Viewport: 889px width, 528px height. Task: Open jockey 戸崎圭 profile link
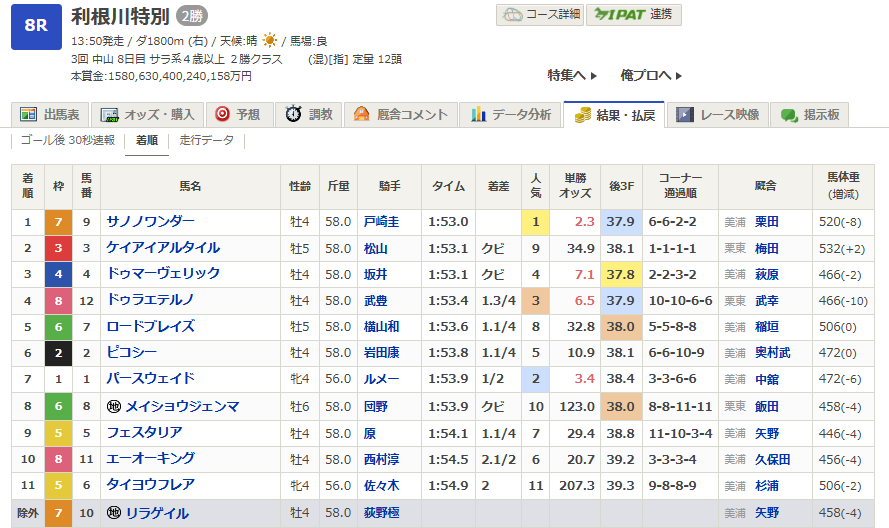pyautogui.click(x=381, y=222)
